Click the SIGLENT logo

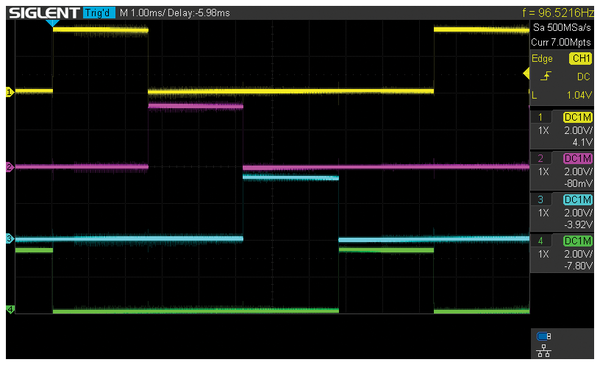pyautogui.click(x=44, y=13)
